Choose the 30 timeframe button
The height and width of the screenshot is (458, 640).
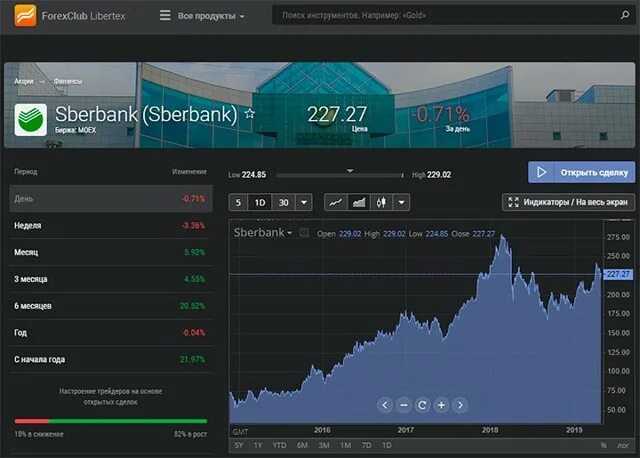pyautogui.click(x=283, y=202)
